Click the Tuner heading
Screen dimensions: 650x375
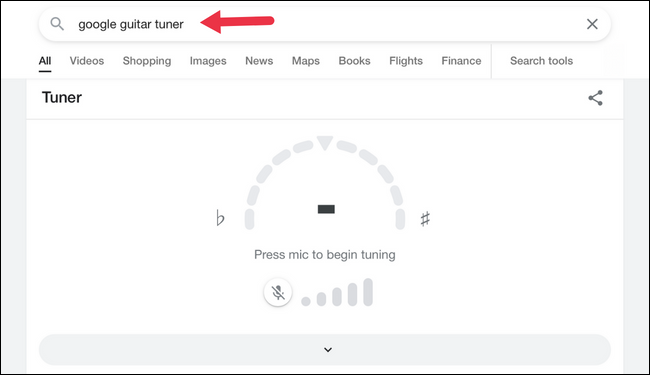pyautogui.click(x=62, y=97)
